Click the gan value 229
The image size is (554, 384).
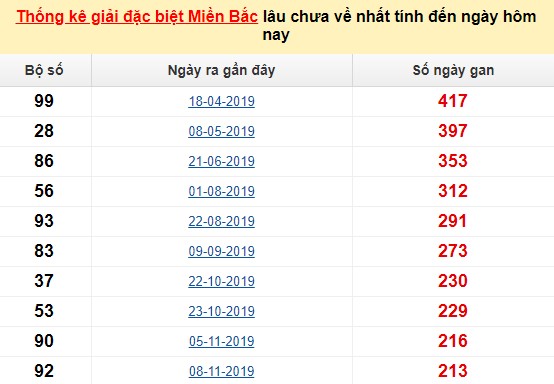point(453,311)
